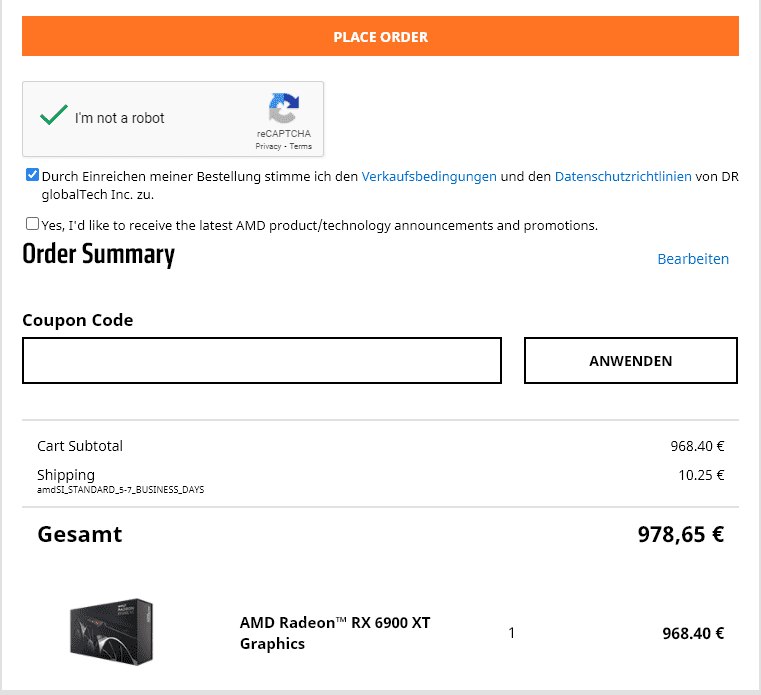Click Bearbeiten to edit the order
The image size is (761, 695).
coord(693,259)
